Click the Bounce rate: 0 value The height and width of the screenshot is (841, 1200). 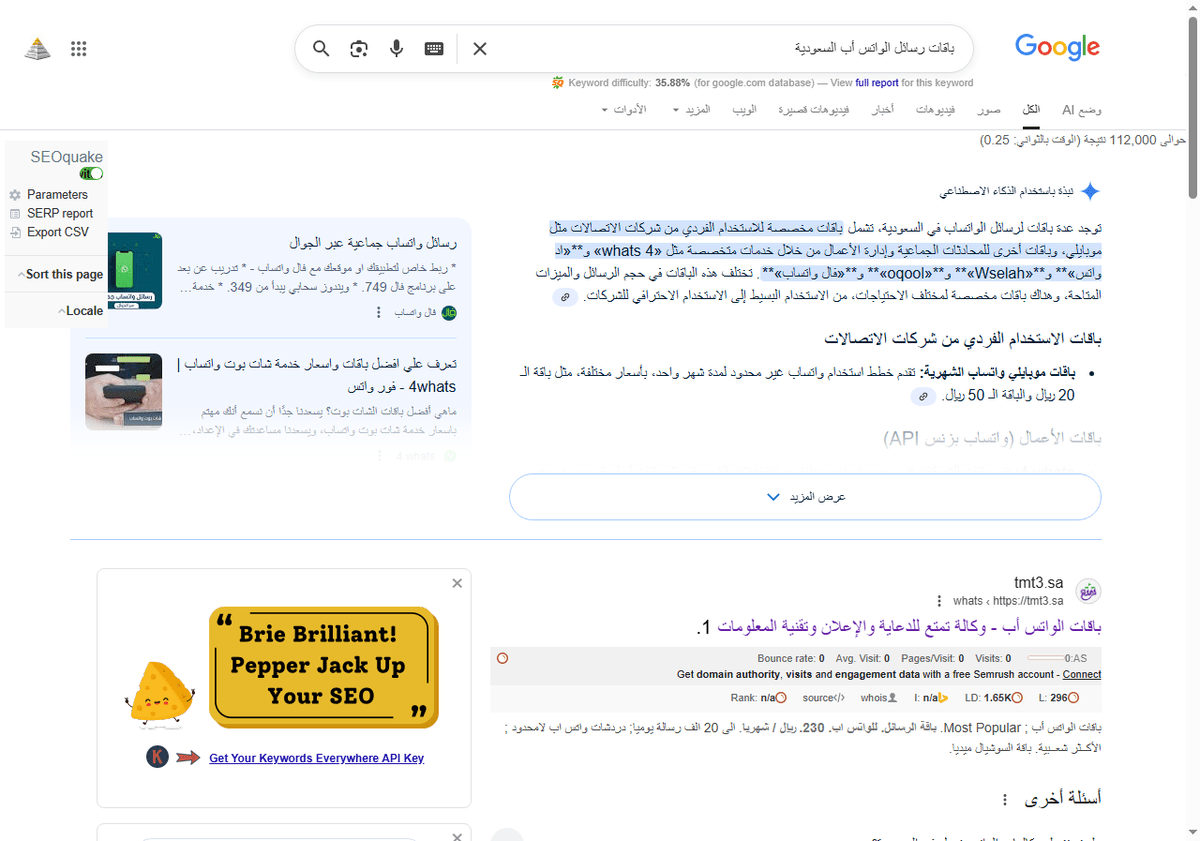(791, 658)
